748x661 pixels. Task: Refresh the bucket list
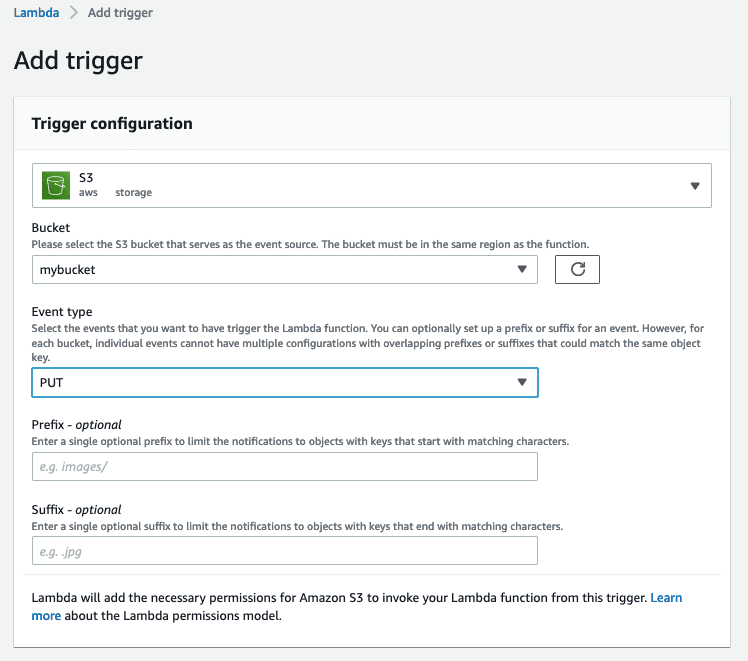(577, 269)
